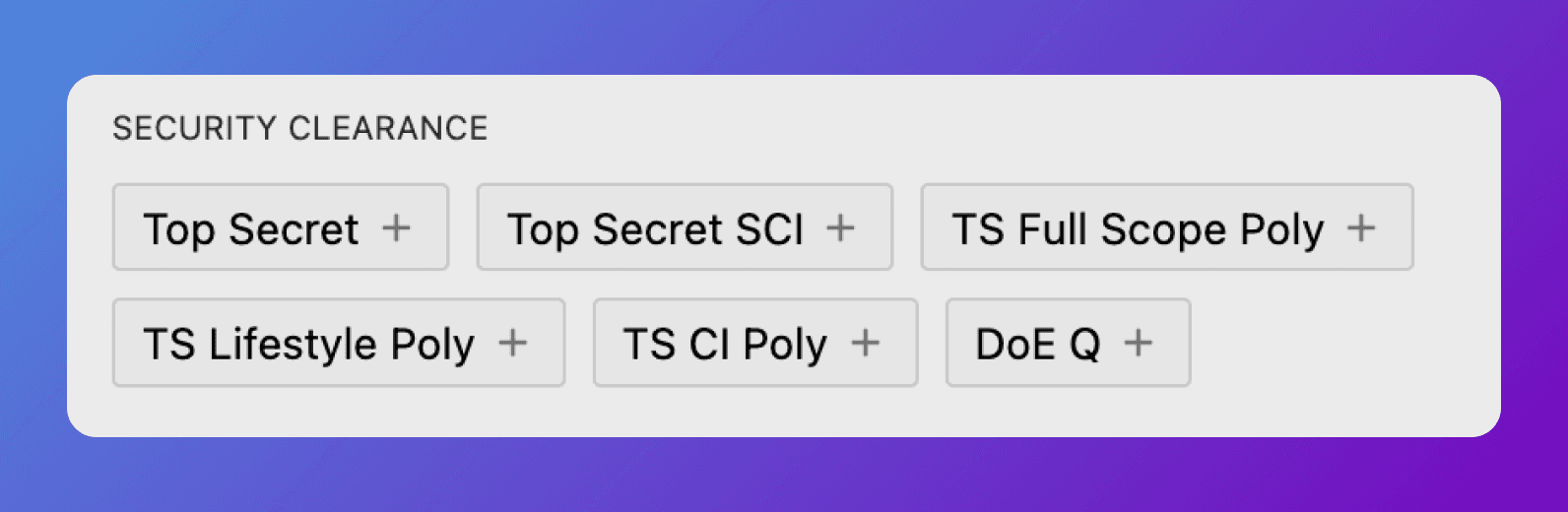Choose the TS Full Scope Poly chip
This screenshot has width=1568, height=512.
[1167, 227]
